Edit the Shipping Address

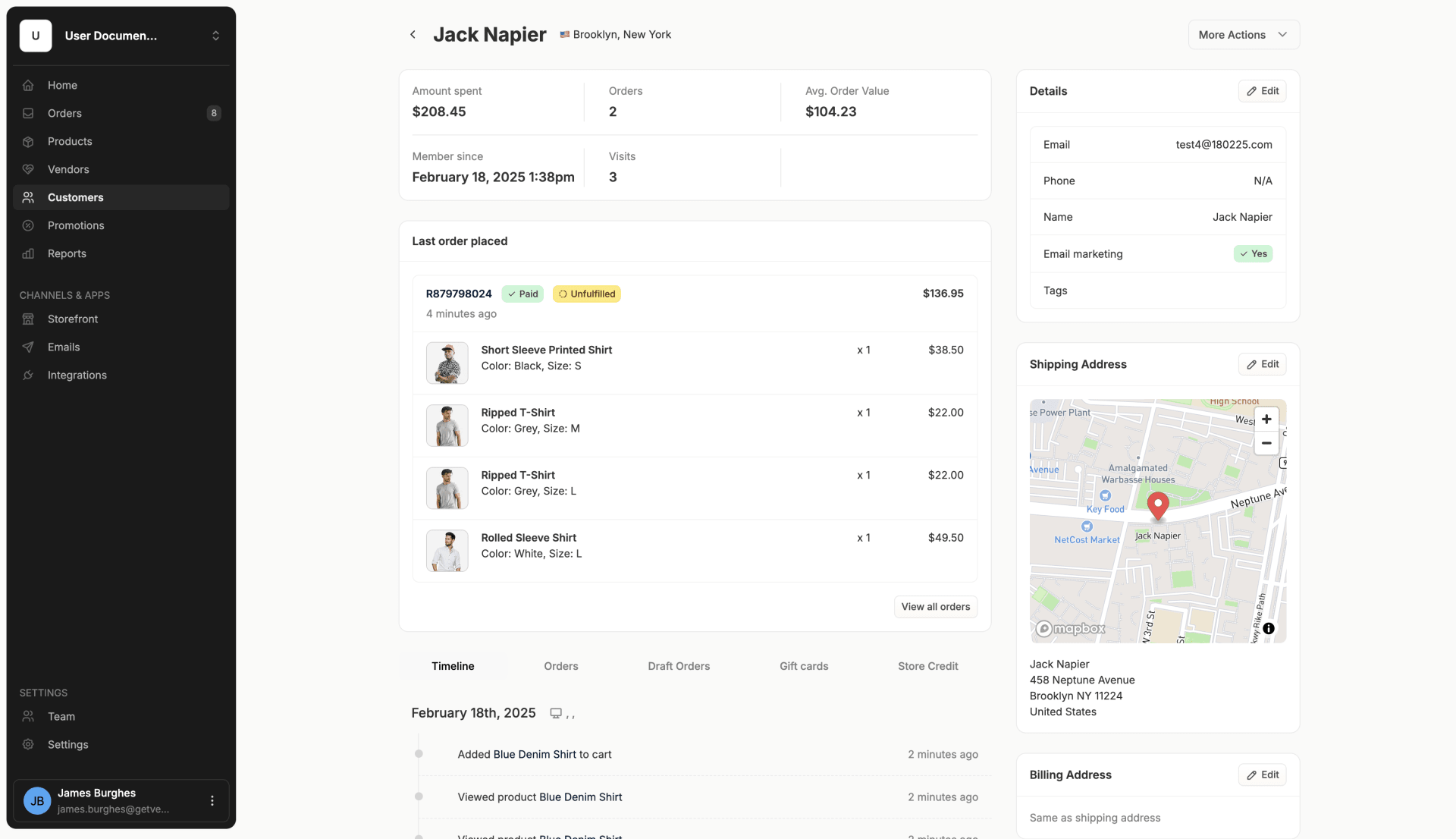(1261, 363)
